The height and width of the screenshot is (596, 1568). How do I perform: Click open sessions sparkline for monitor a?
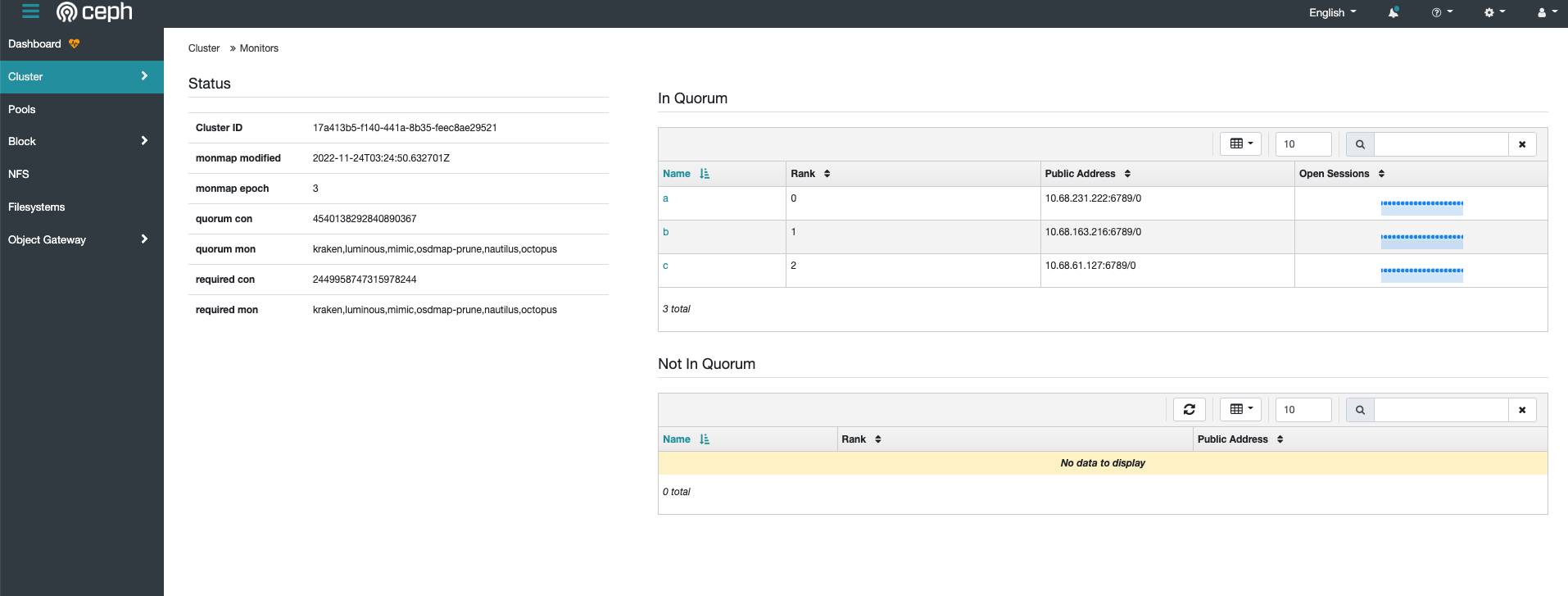1421,207
